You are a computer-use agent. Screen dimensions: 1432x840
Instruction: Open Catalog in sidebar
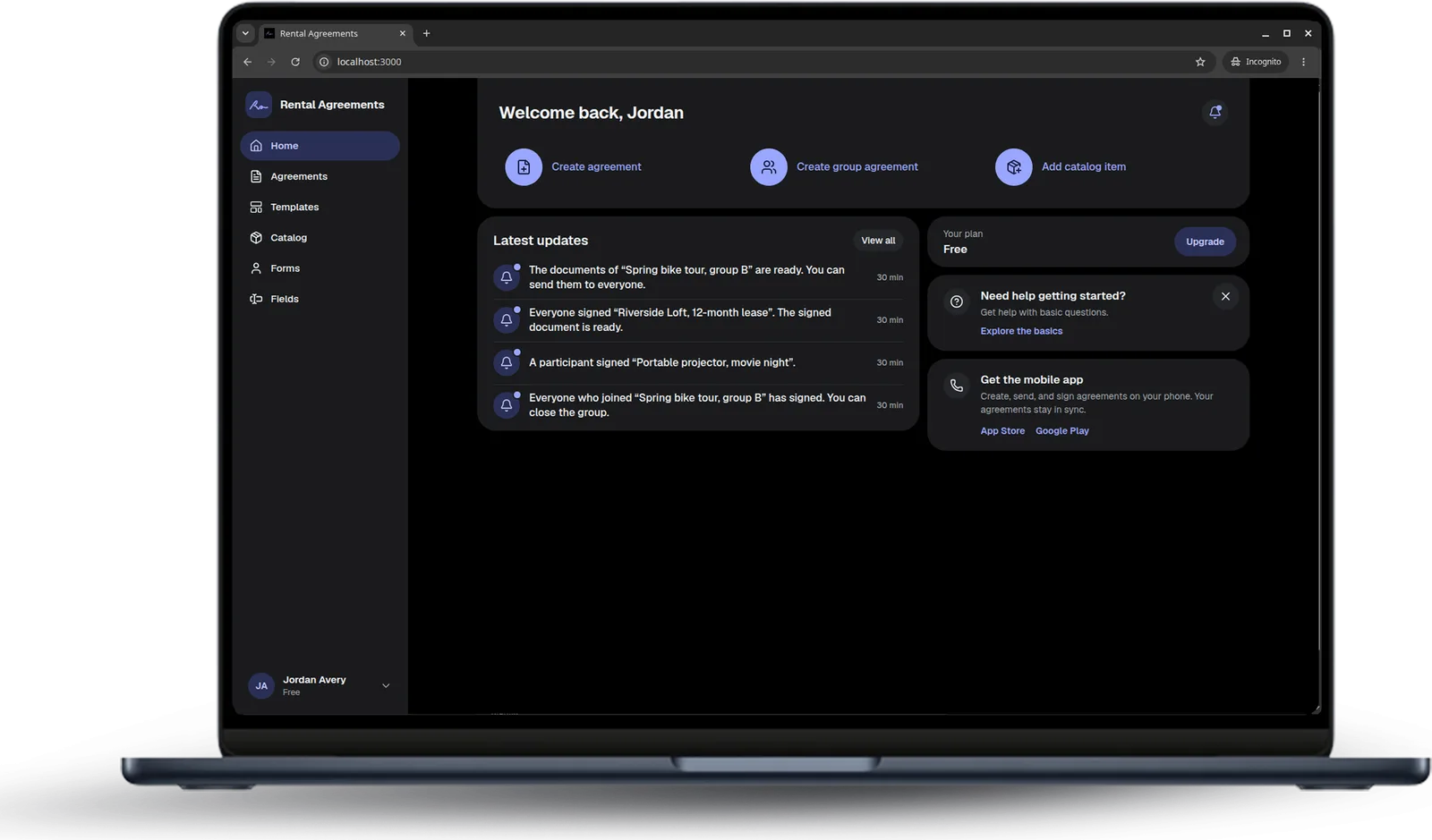[x=320, y=238]
